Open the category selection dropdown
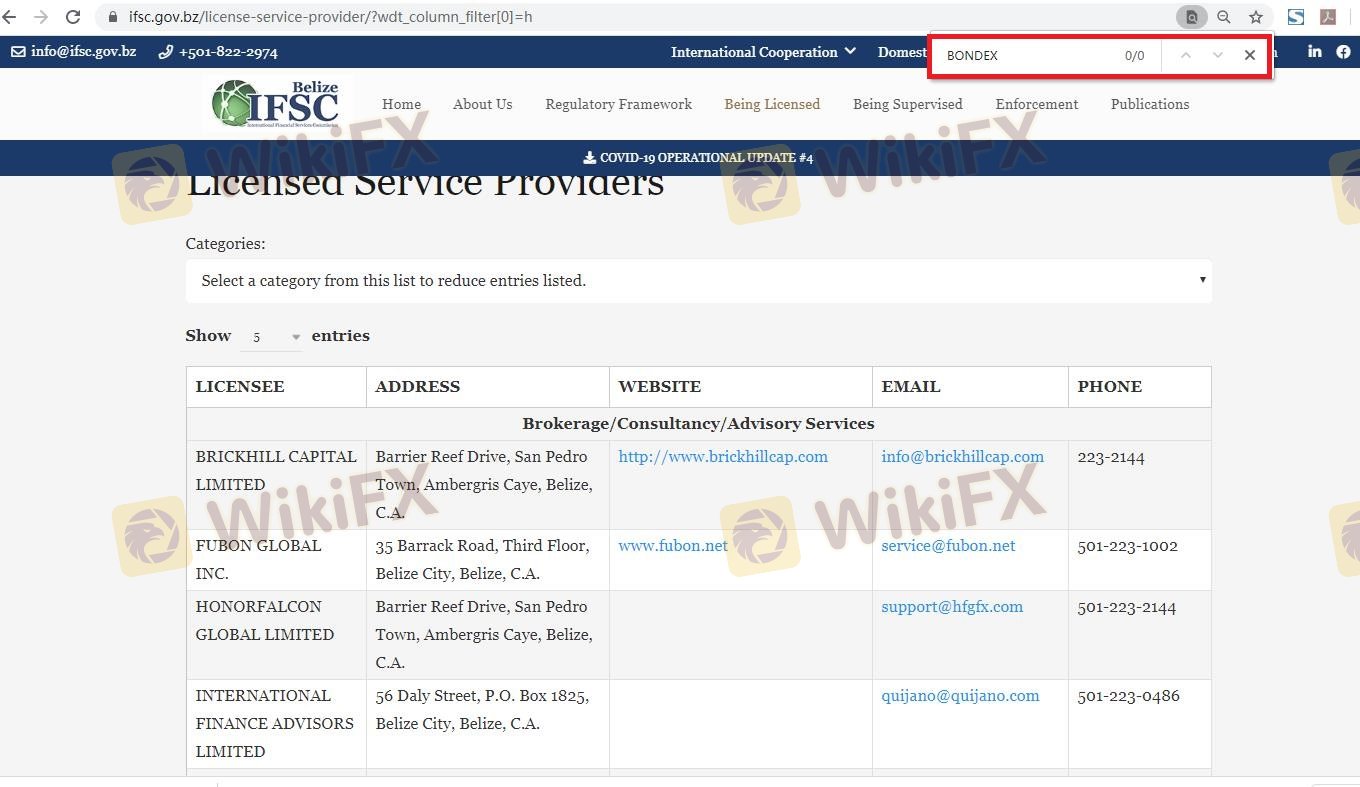Image resolution: width=1360 pixels, height=787 pixels. coord(698,281)
